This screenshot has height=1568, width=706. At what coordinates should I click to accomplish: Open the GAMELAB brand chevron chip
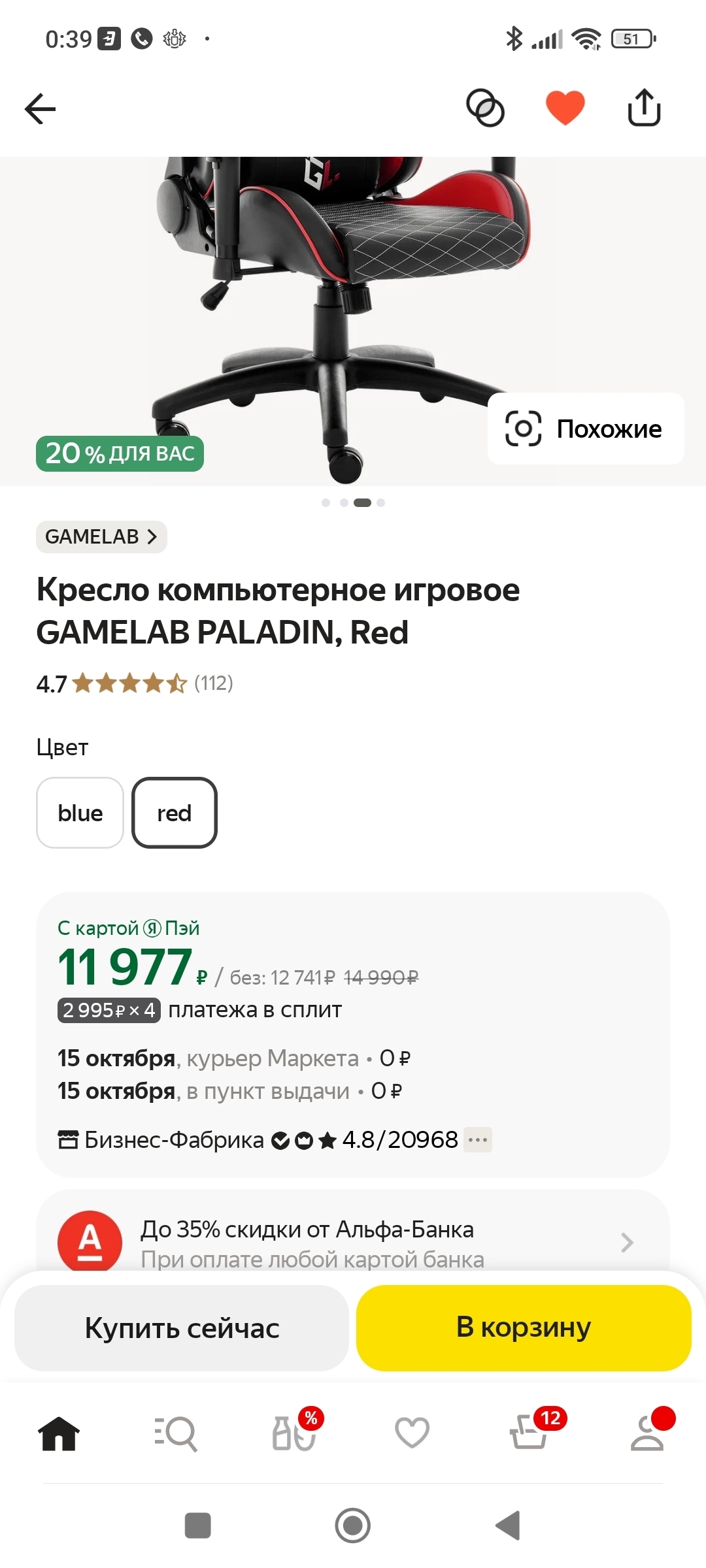(x=101, y=537)
